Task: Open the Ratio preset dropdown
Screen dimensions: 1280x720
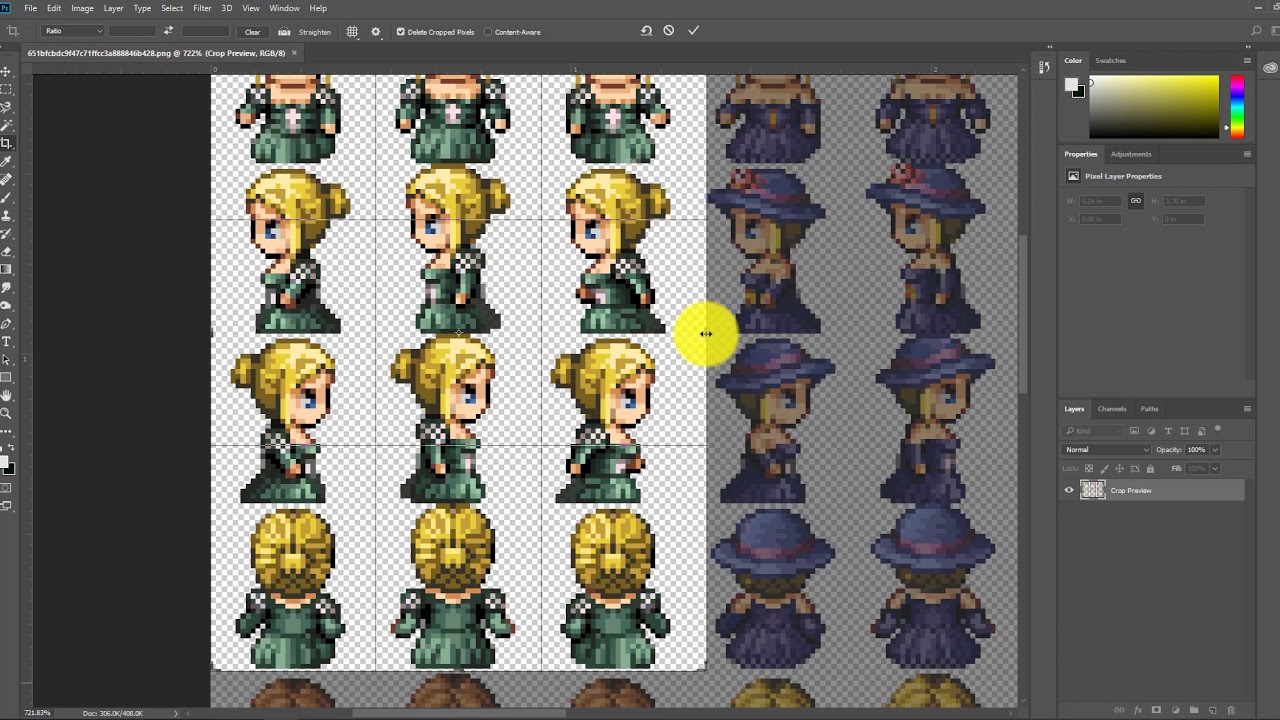Action: point(74,31)
